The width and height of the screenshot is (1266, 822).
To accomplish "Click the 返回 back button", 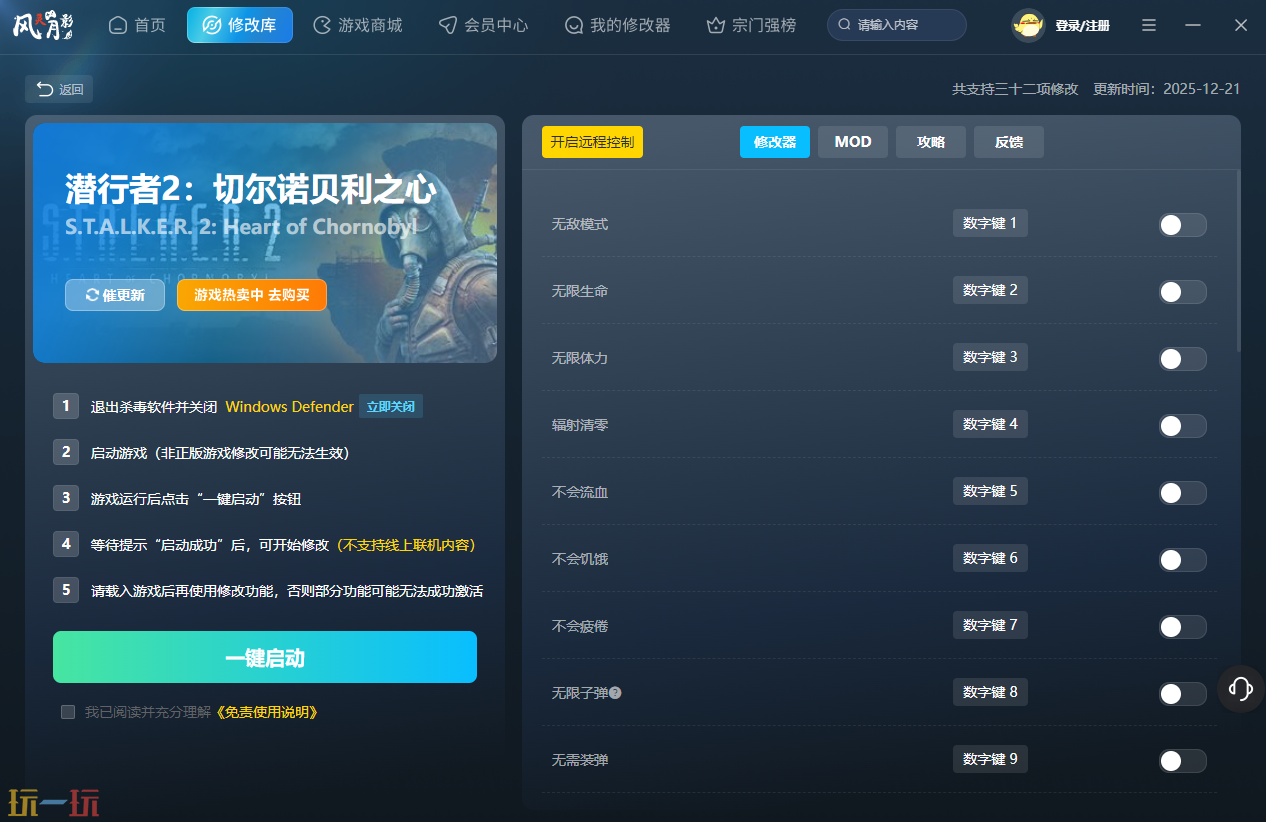I will 59,89.
